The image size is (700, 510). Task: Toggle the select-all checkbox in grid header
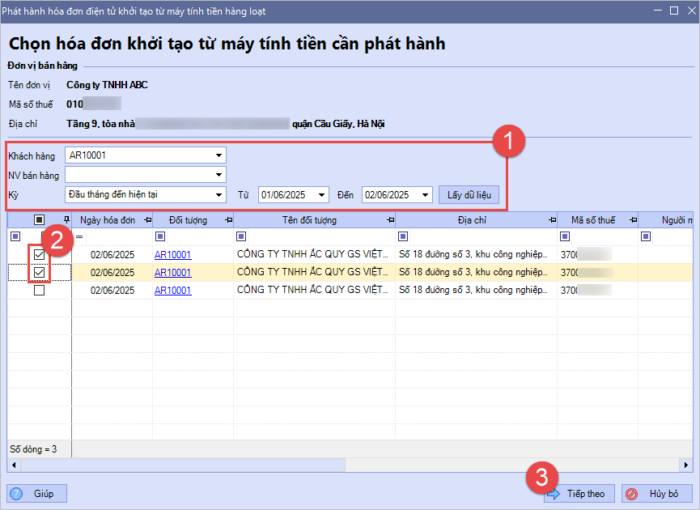[39, 220]
